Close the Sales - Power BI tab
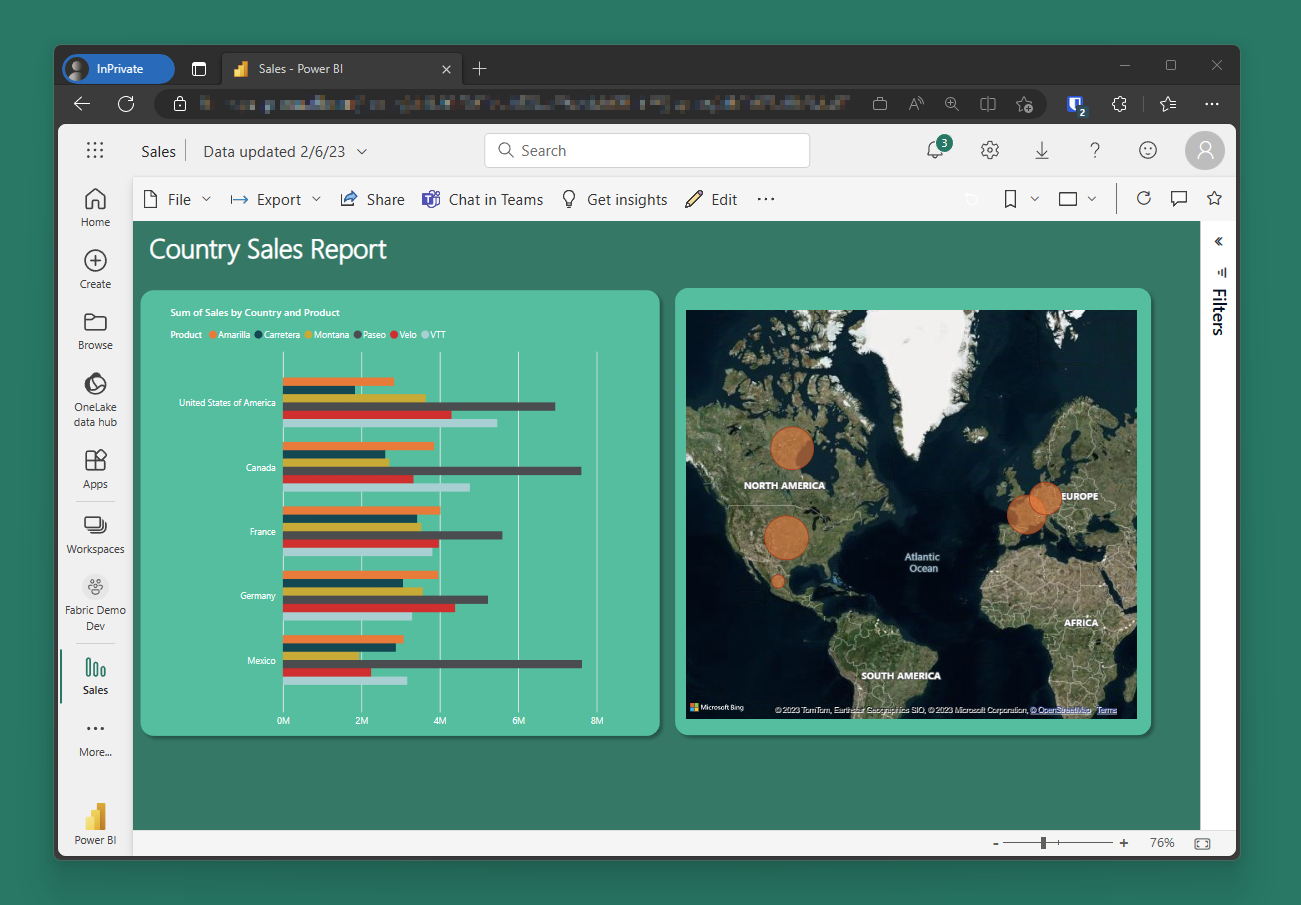This screenshot has width=1301, height=905. [447, 69]
